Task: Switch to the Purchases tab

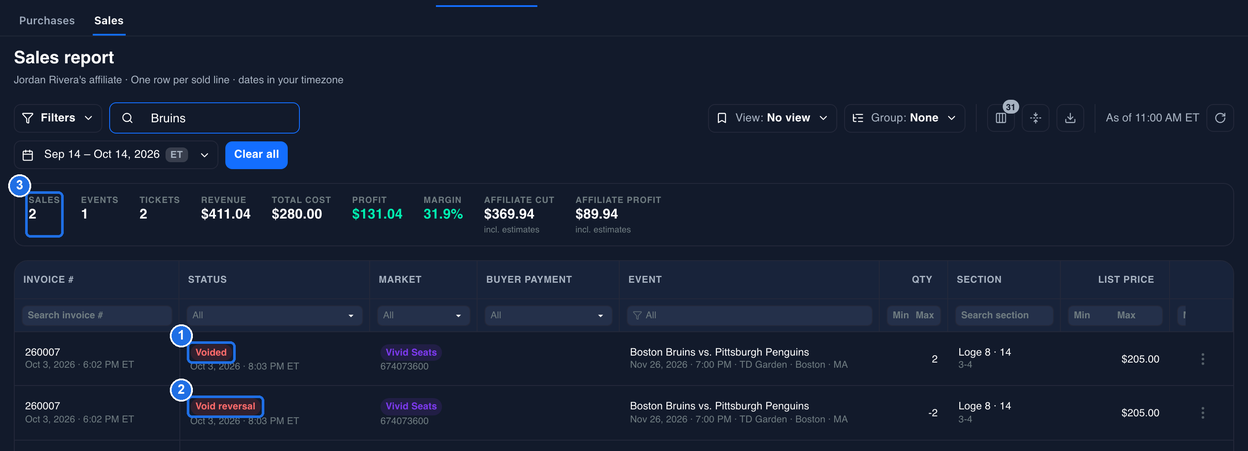Action: tap(47, 20)
